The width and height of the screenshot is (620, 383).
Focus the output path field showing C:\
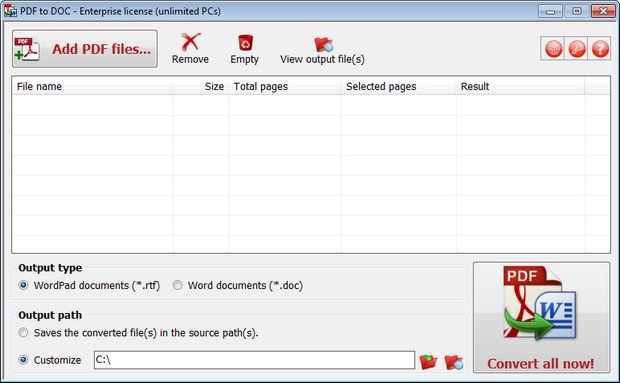click(x=254, y=360)
